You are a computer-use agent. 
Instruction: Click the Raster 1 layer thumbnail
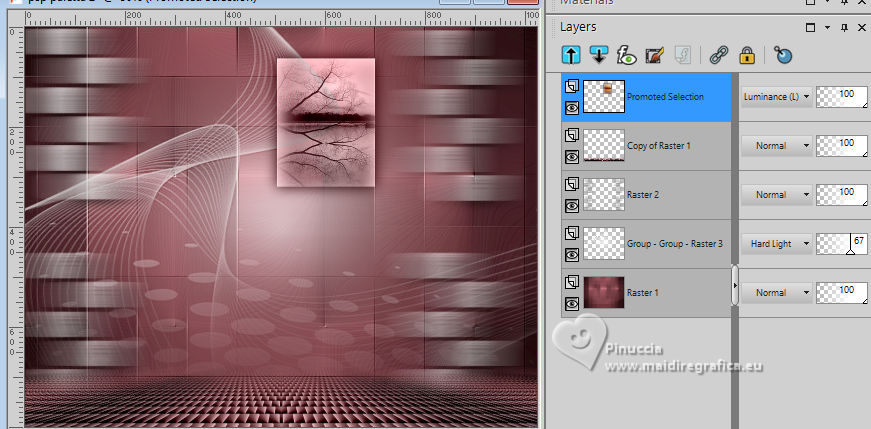coord(604,292)
